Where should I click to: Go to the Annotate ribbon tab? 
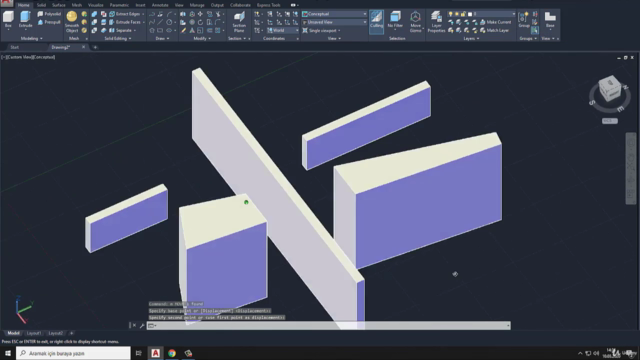[x=160, y=5]
